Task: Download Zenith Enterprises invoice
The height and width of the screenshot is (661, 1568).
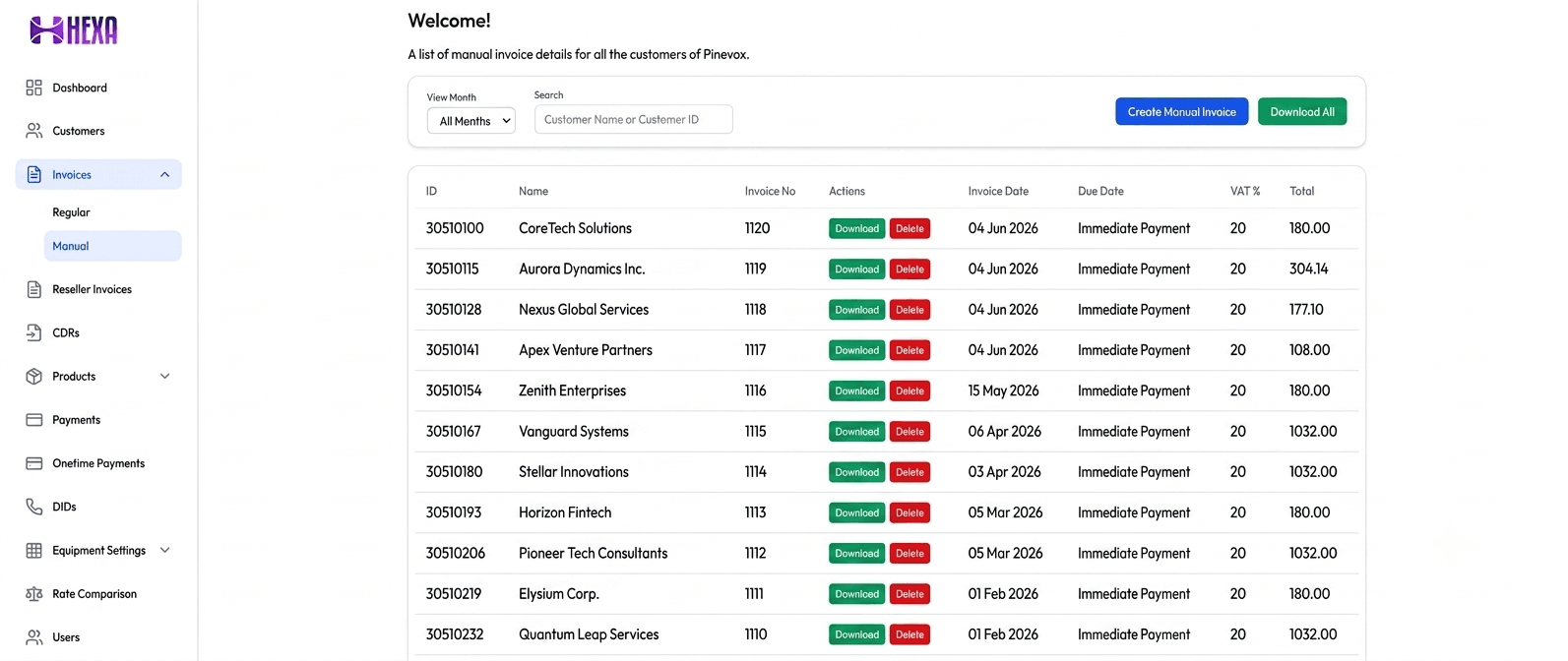Action: coord(856,391)
